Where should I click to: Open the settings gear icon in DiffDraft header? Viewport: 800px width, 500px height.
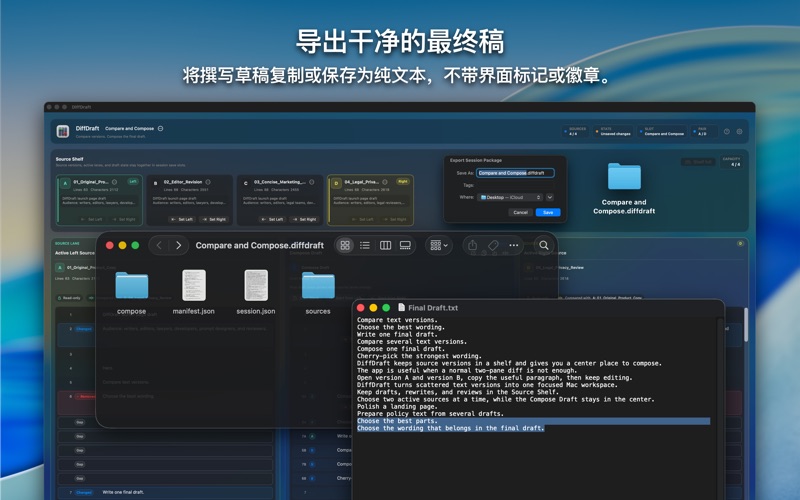[739, 132]
